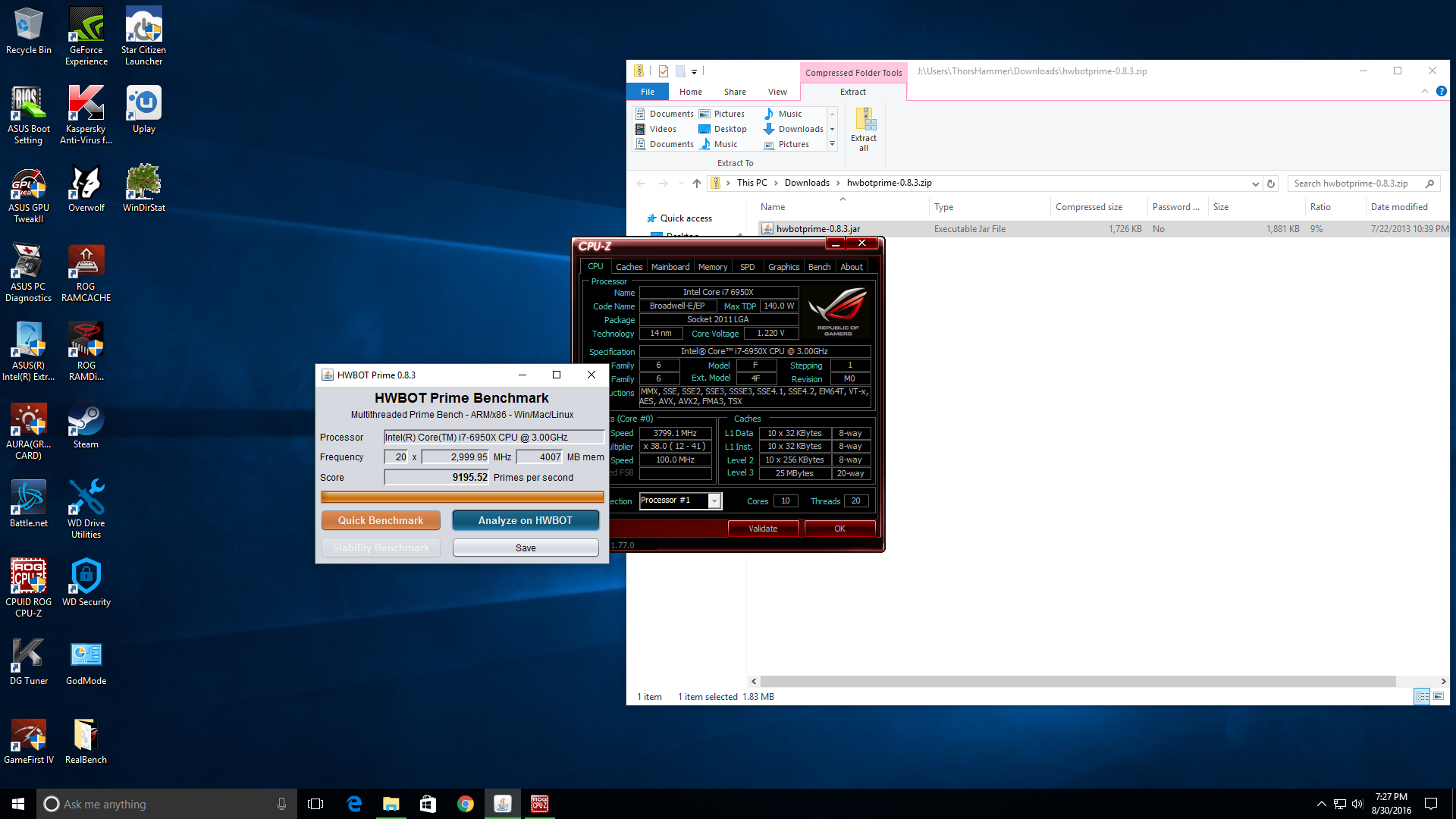
Task: Start Quick Benchmark in HWBOT Prime
Action: coord(381,520)
